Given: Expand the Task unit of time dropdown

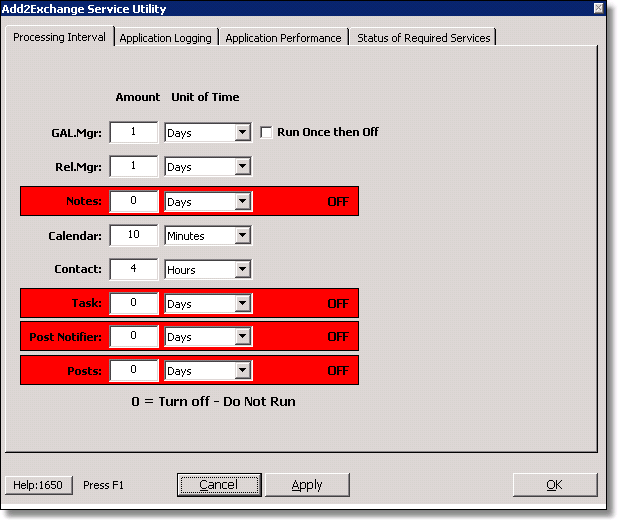Looking at the screenshot, I should (x=243, y=303).
